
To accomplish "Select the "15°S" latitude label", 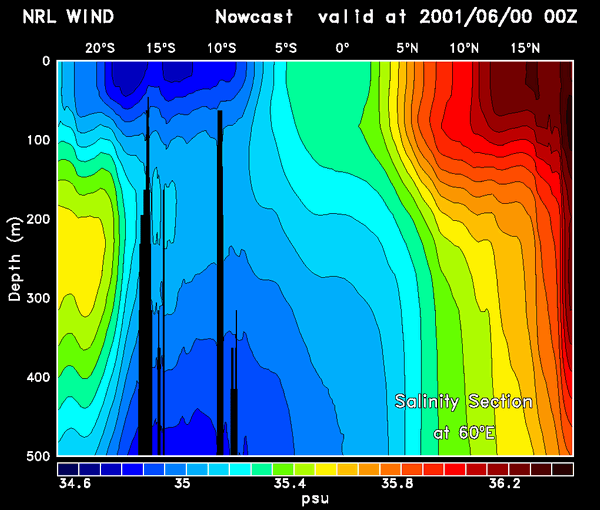I will pyautogui.click(x=161, y=48).
